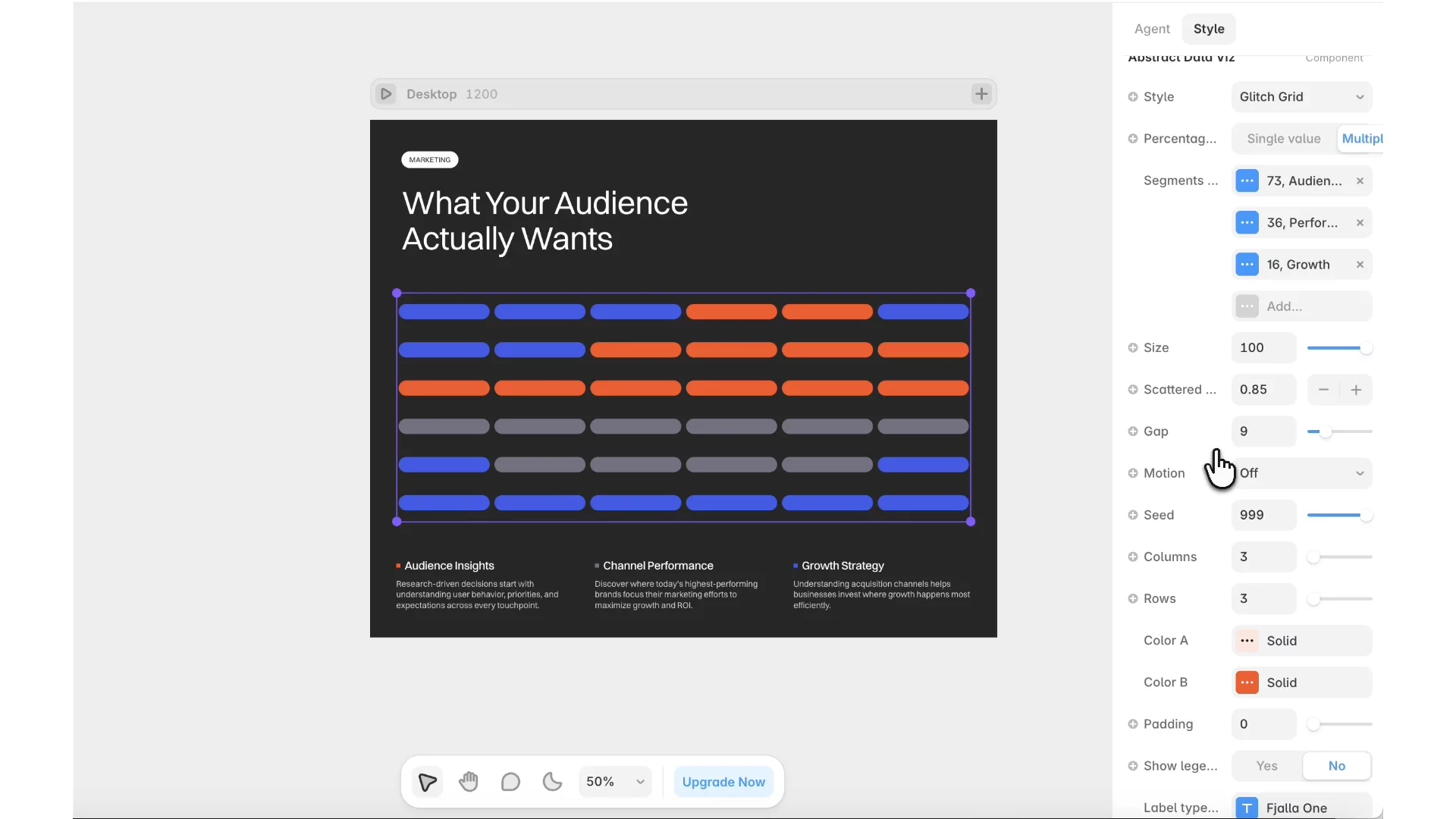Switch to the Agent tab

tap(1152, 29)
